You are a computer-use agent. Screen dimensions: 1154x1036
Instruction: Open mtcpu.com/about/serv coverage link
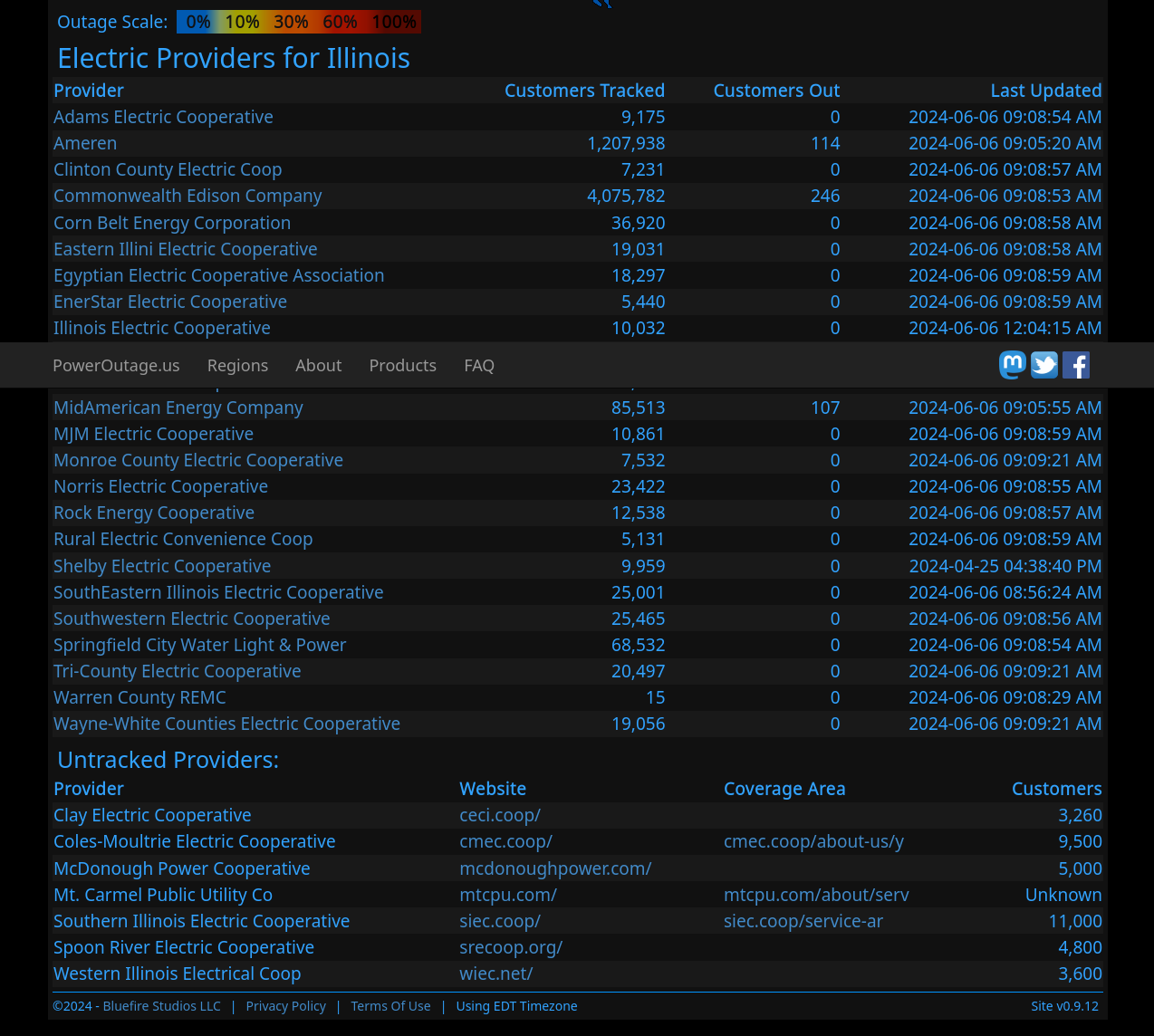816,895
